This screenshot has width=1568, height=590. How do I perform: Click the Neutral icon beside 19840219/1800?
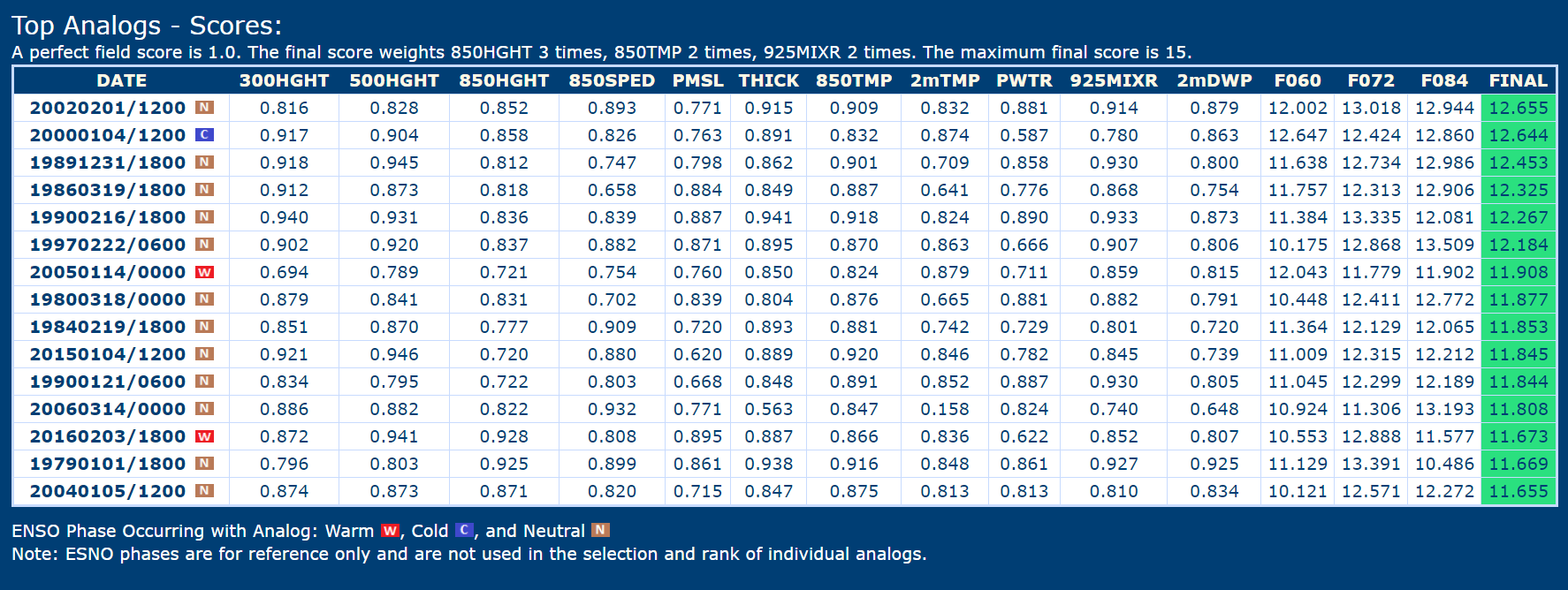tap(204, 327)
